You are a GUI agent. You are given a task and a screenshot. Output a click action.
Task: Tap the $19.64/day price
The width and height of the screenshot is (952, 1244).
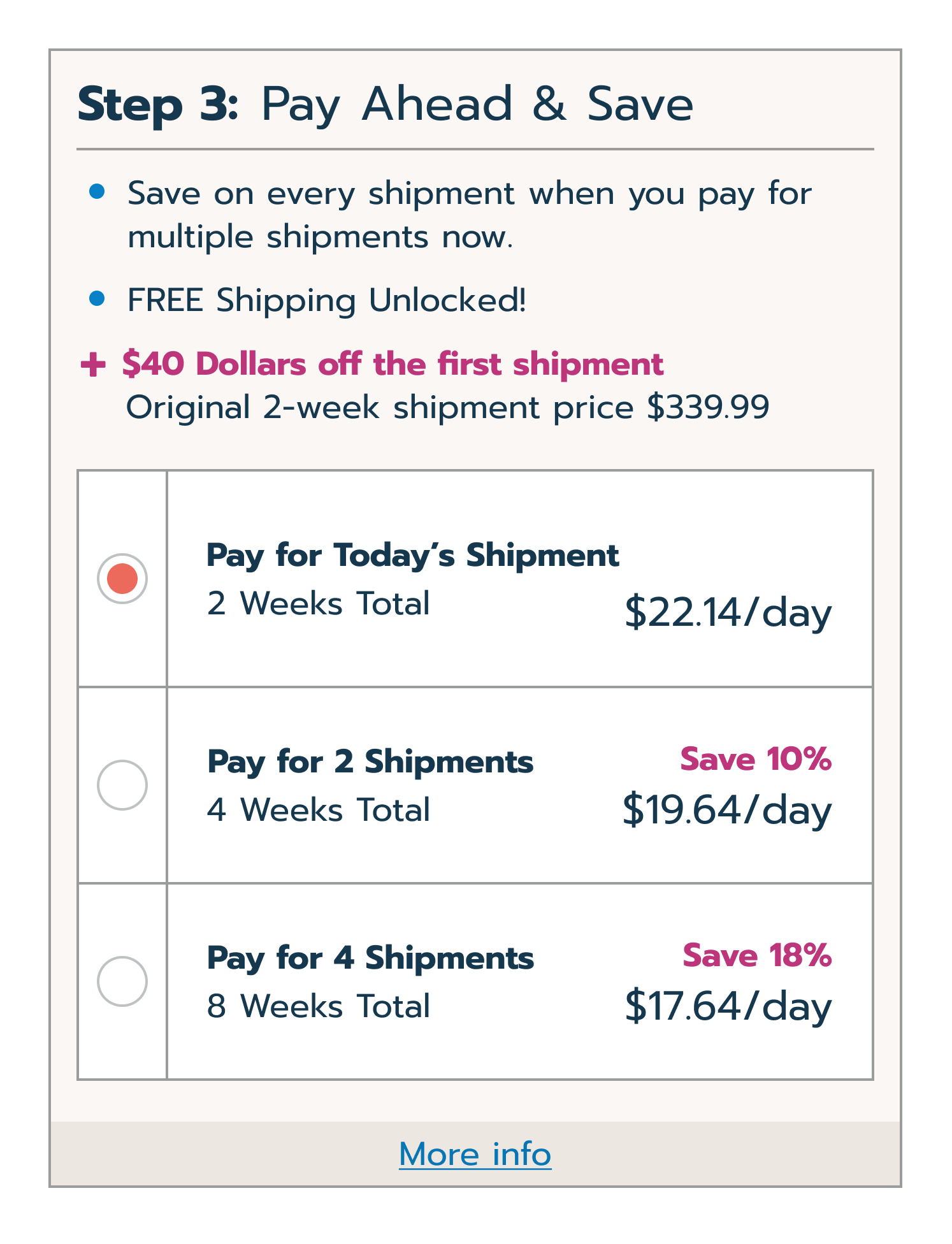(727, 810)
